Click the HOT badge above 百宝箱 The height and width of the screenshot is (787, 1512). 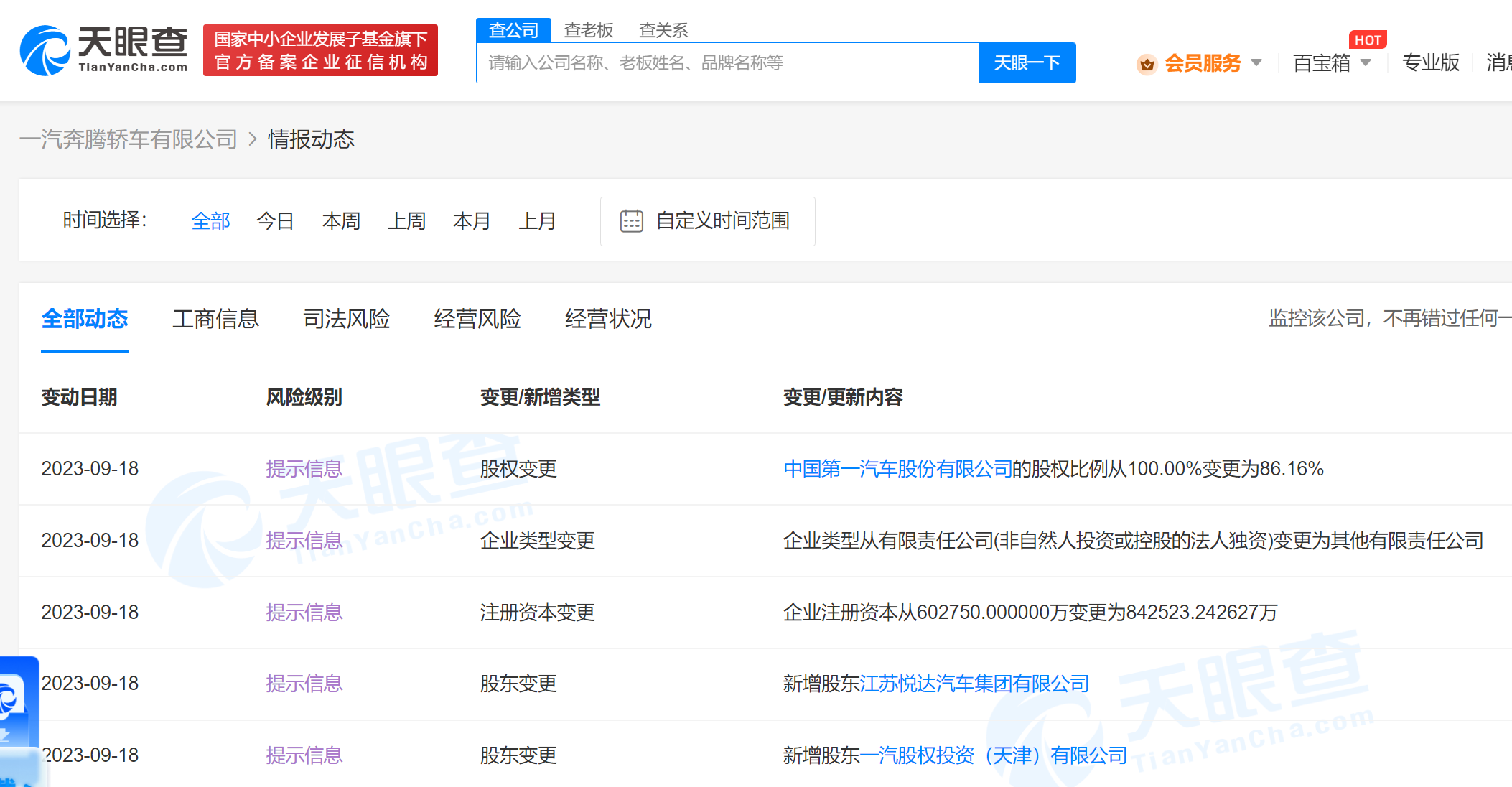[1367, 40]
